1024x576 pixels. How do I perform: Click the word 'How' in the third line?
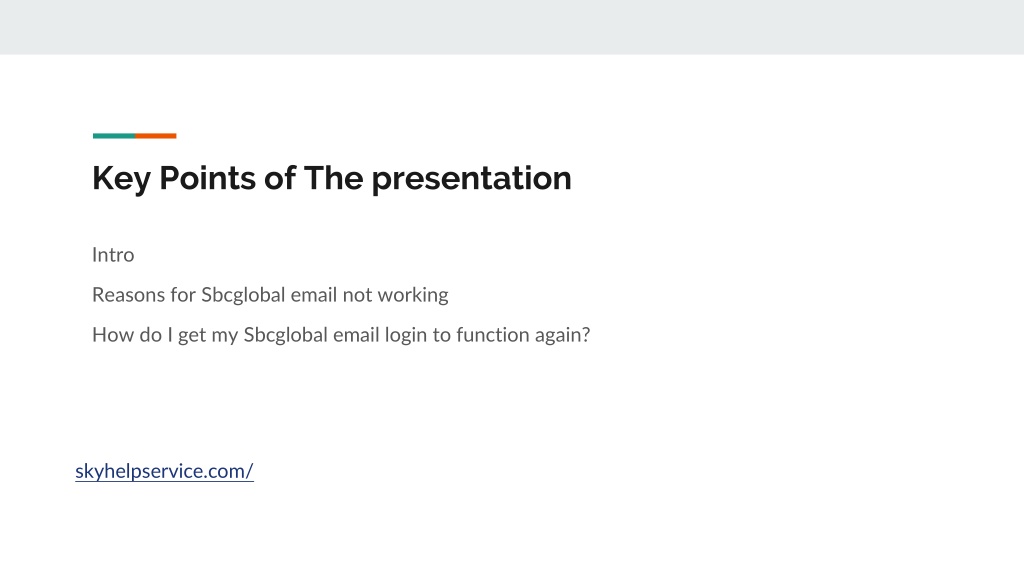(x=108, y=335)
